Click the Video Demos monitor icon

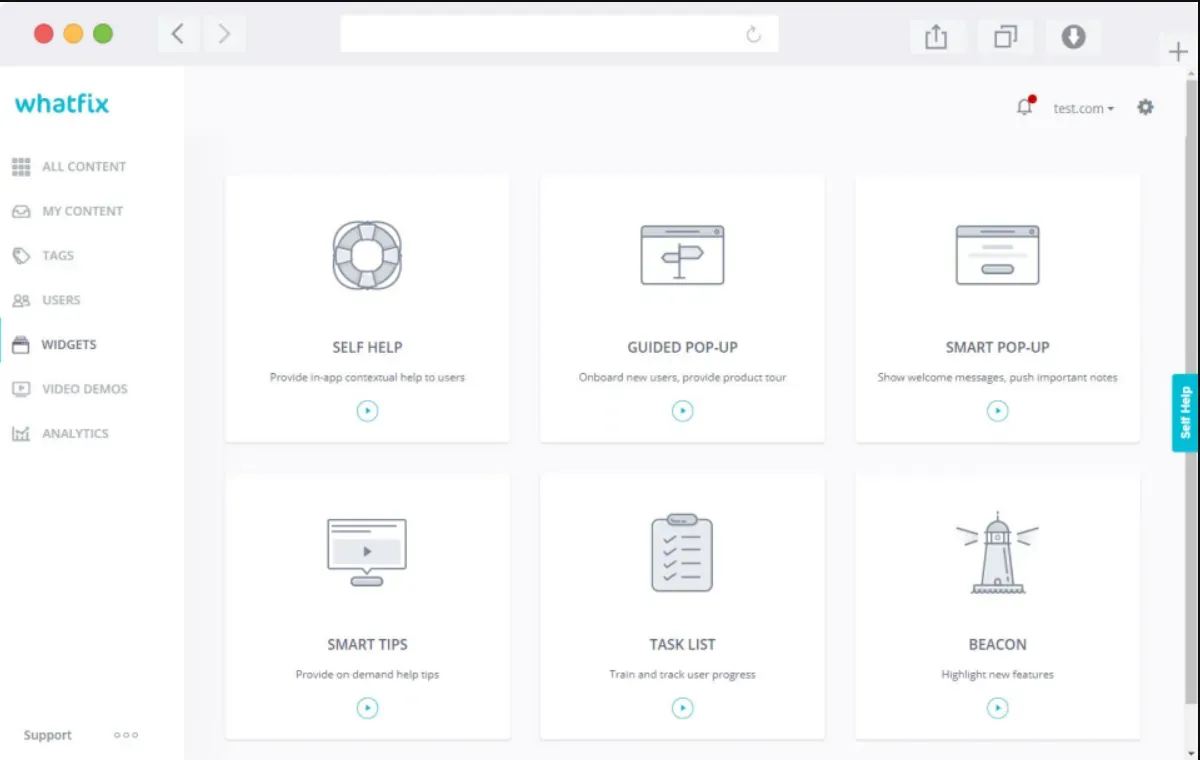coord(21,389)
